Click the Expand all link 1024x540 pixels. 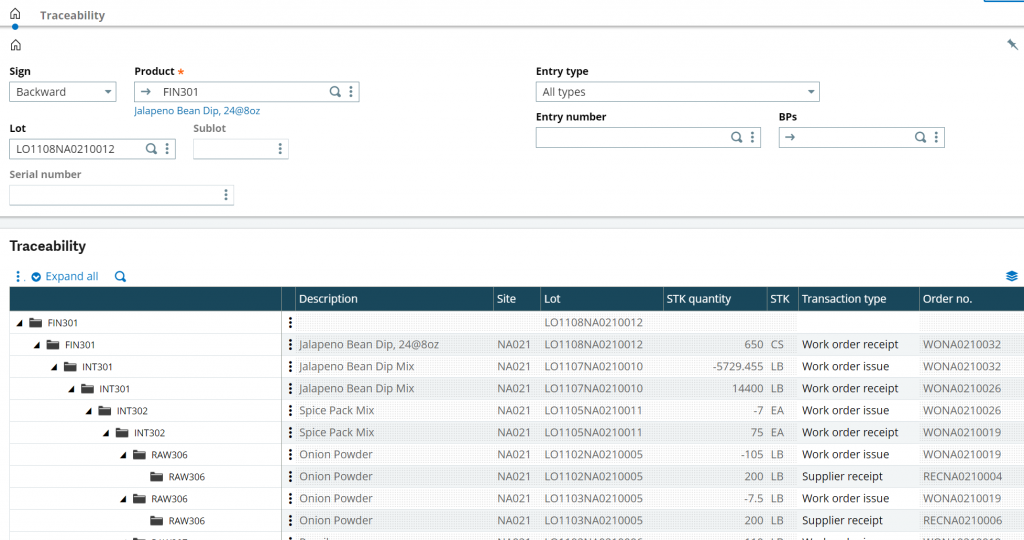[71, 277]
